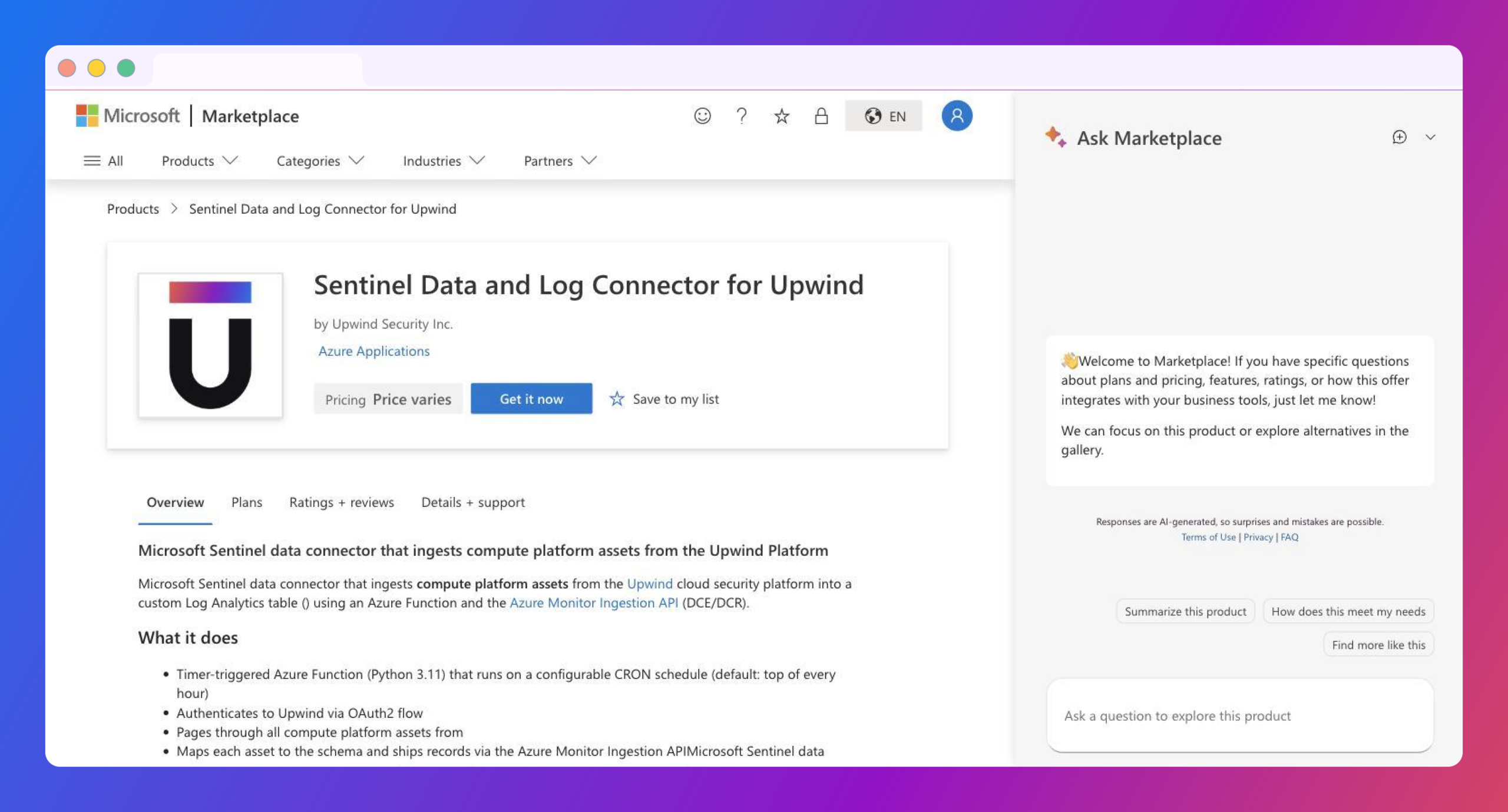
Task: Open the user account avatar
Action: coord(957,116)
